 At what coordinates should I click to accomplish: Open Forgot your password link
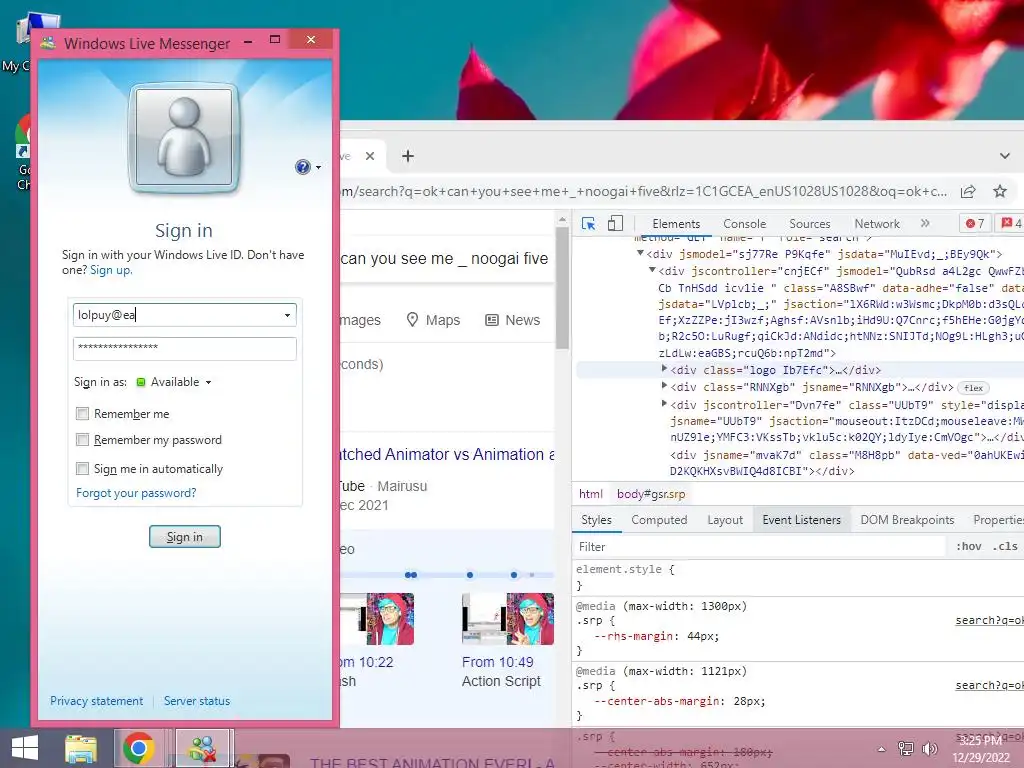point(136,492)
